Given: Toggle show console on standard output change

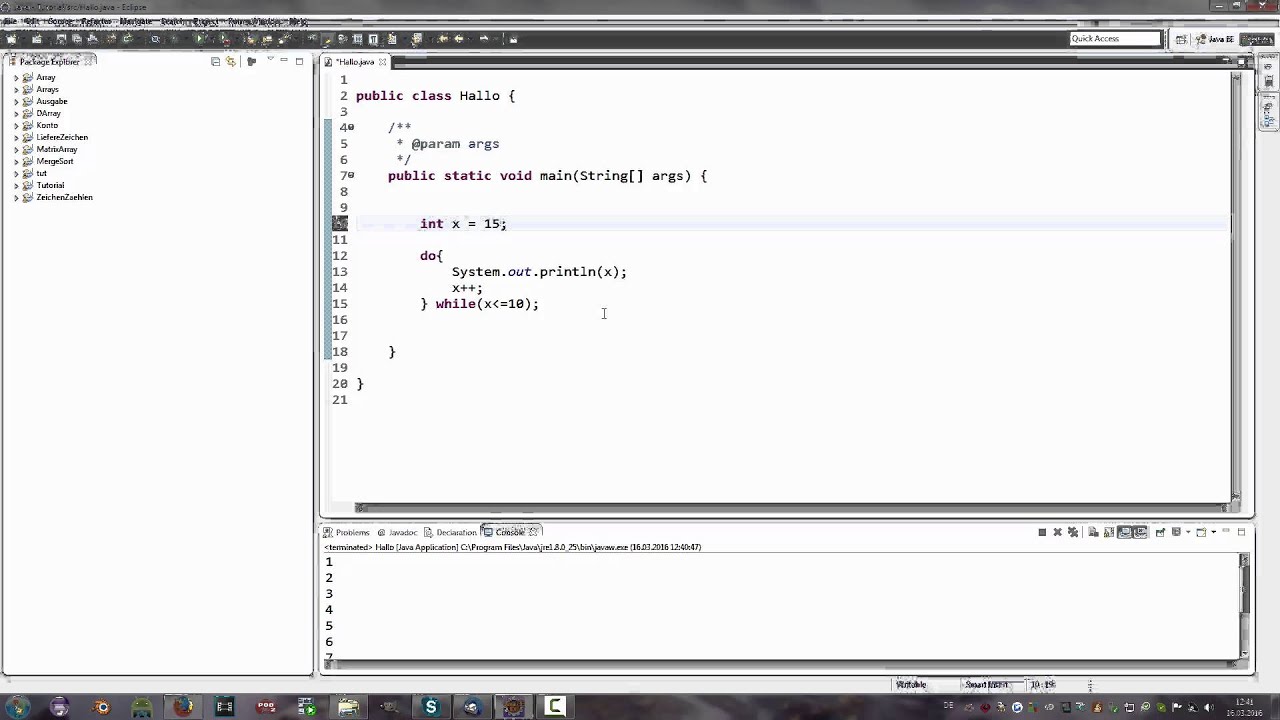Looking at the screenshot, I should tap(1124, 532).
